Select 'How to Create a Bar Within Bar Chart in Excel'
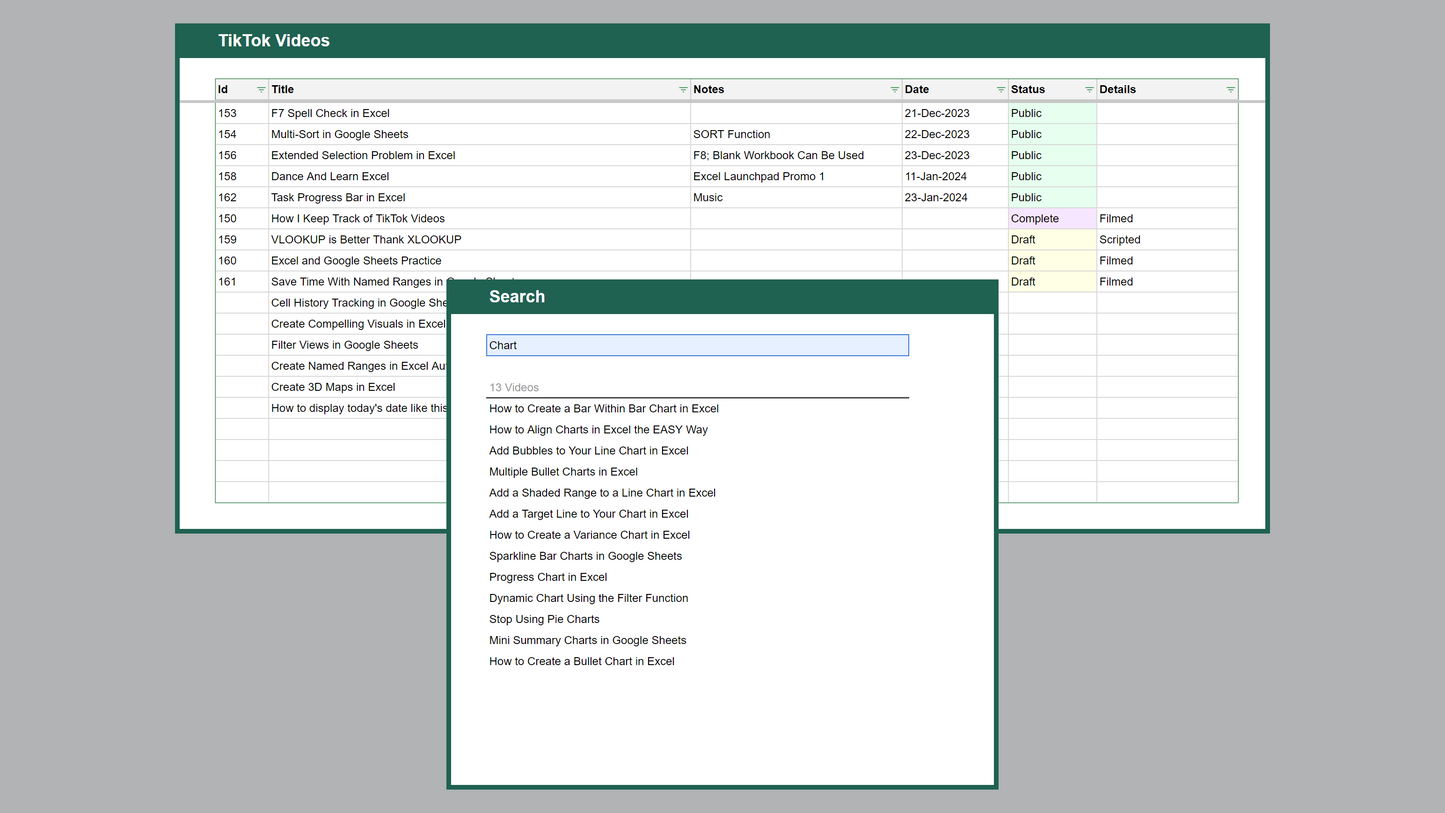This screenshot has width=1445, height=813. point(604,408)
